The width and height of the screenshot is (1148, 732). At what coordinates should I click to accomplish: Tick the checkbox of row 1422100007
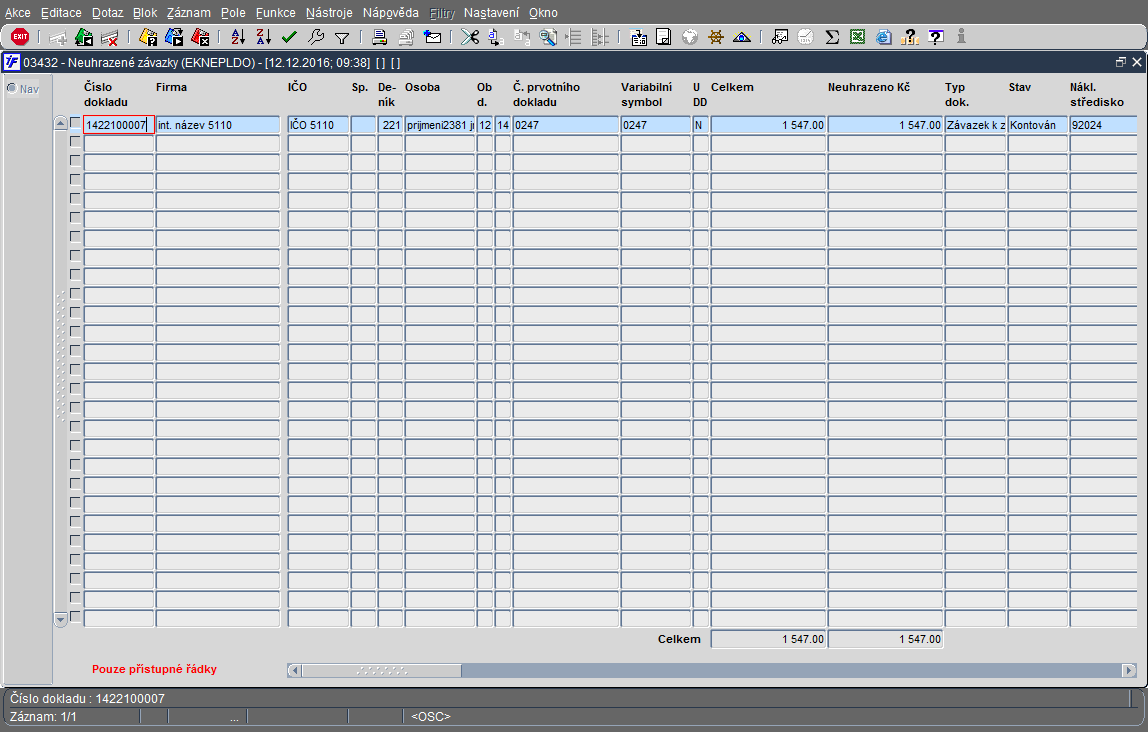(75, 123)
